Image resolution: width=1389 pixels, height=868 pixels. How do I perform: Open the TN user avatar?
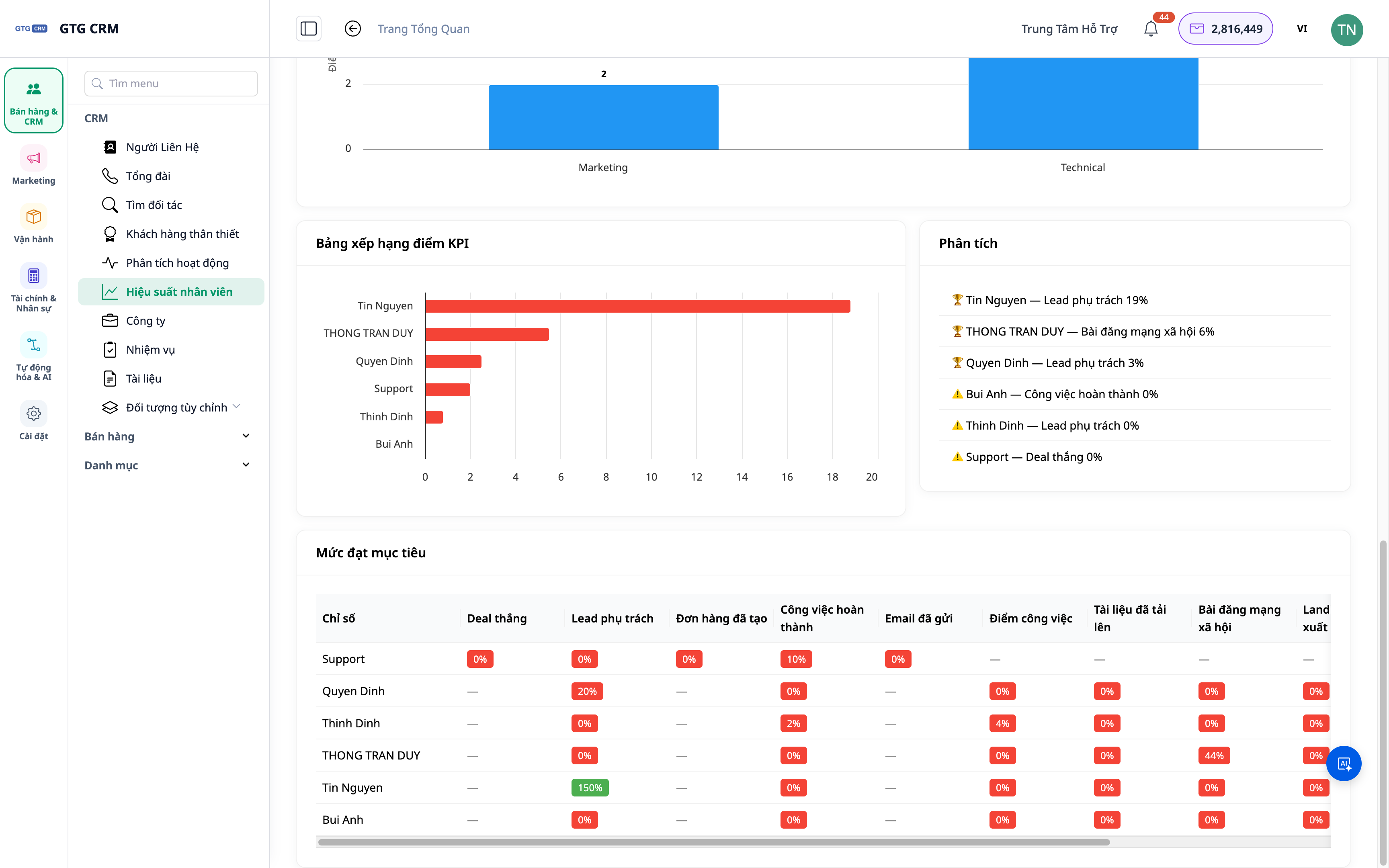coord(1346,29)
